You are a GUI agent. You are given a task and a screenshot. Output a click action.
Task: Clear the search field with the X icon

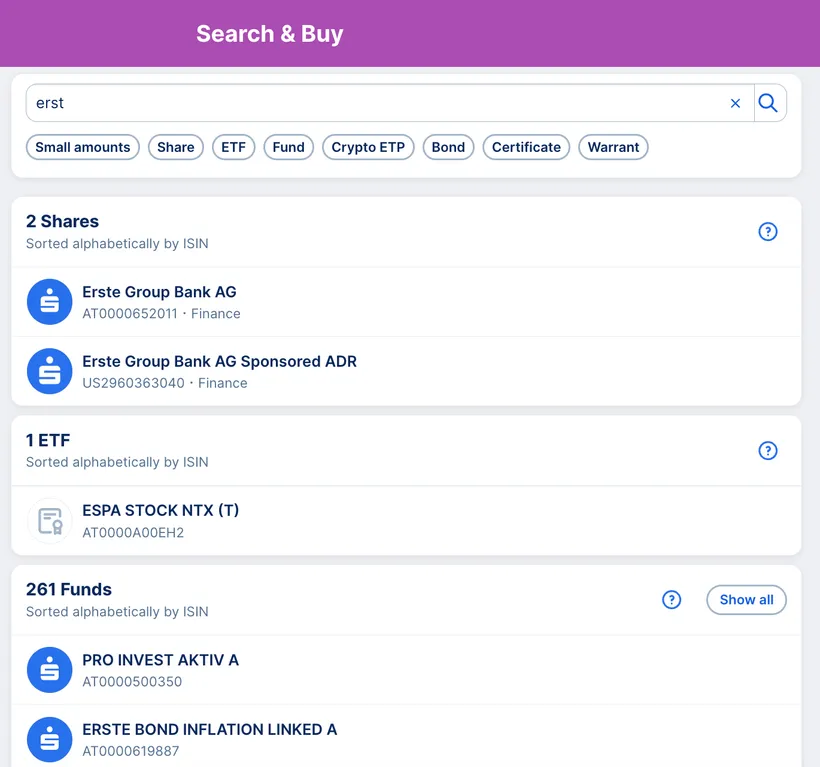point(735,104)
